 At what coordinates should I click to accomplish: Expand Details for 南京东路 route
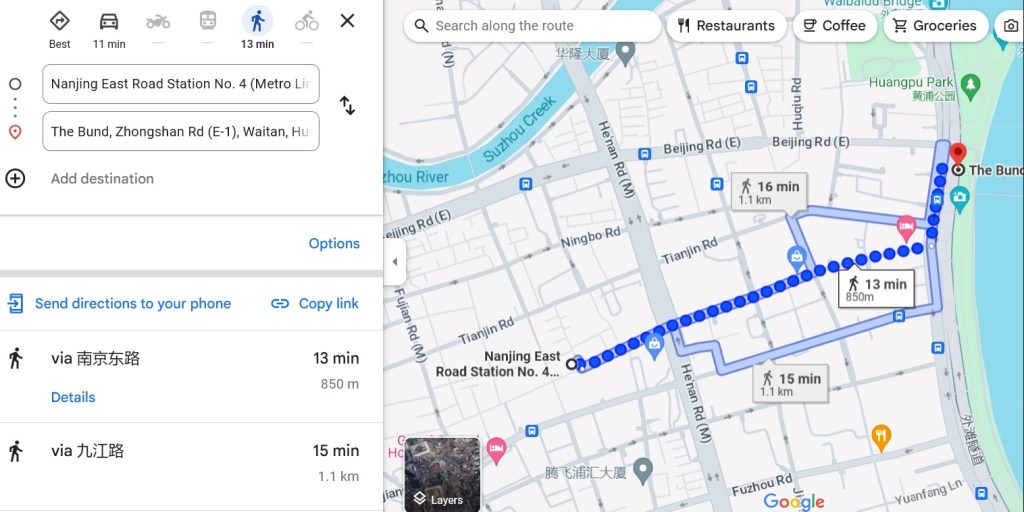[73, 397]
